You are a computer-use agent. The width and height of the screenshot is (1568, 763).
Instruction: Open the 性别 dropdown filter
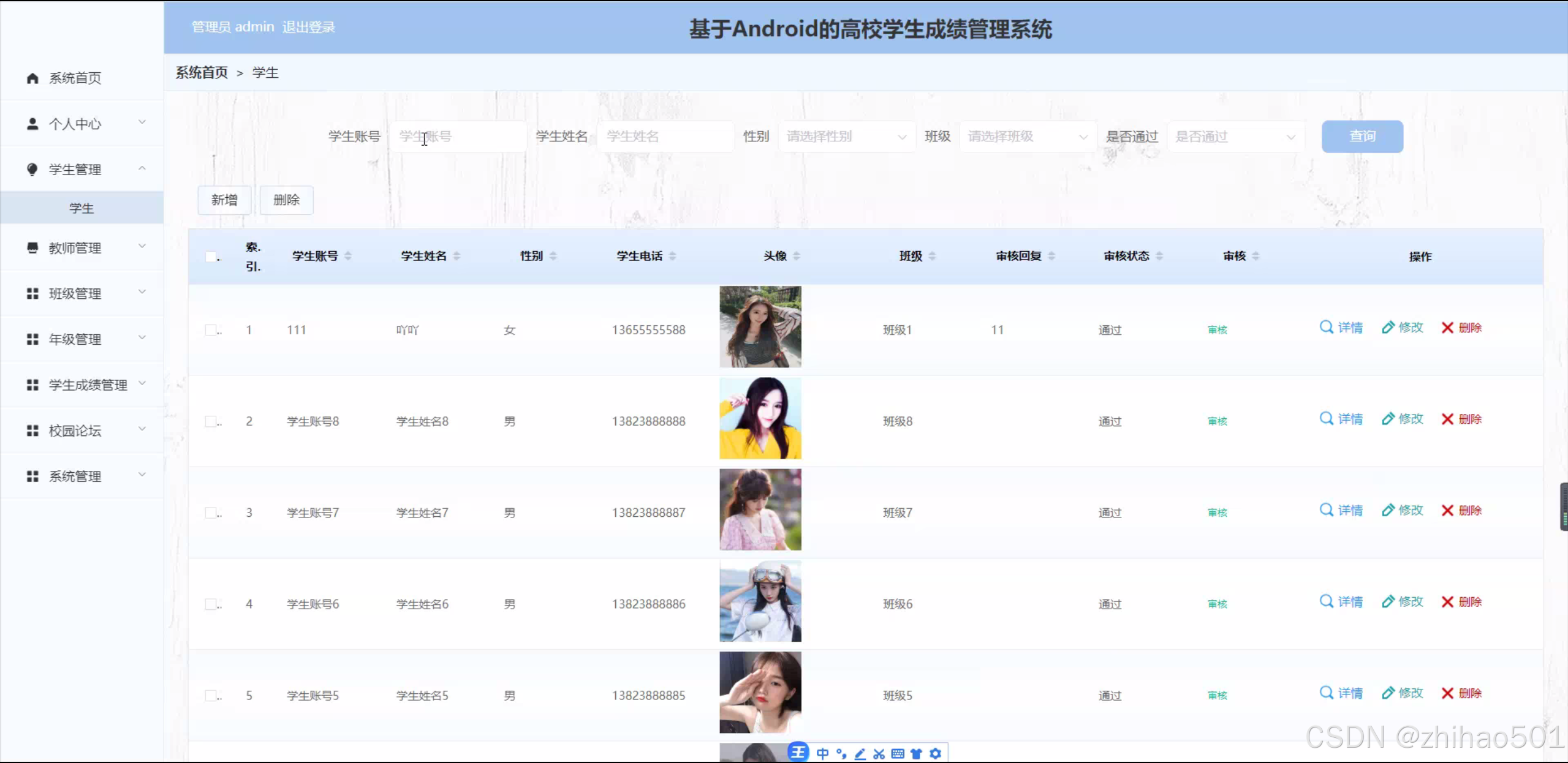pyautogui.click(x=846, y=137)
